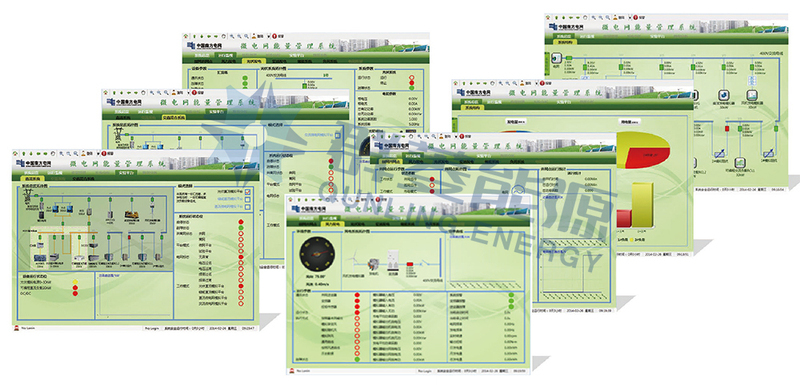Image resolution: width=800 pixels, height=385 pixels.
Task: Check the third mode checkbox in front-left window
Action: 248,207
